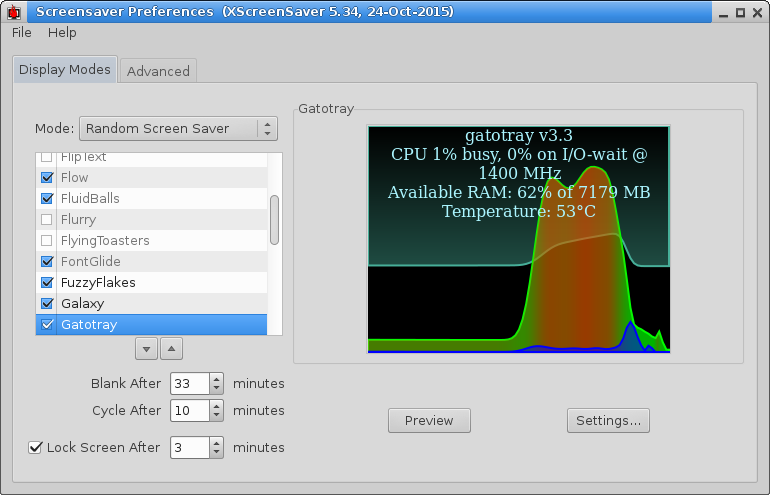The height and width of the screenshot is (495, 770).
Task: Close the Screensaver Preferences window
Action: (x=758, y=13)
